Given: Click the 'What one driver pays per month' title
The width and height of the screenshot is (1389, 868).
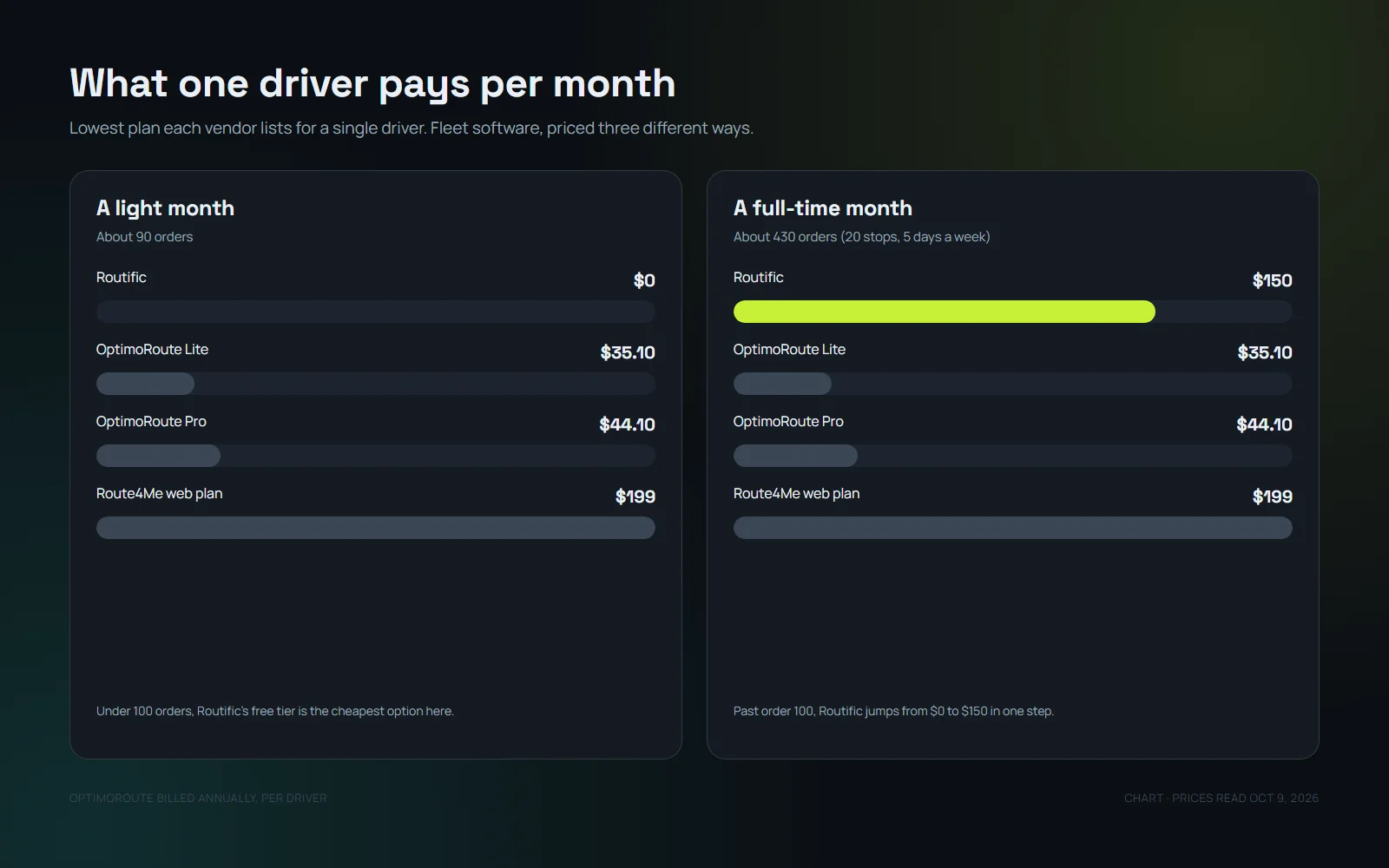Looking at the screenshot, I should point(372,84).
